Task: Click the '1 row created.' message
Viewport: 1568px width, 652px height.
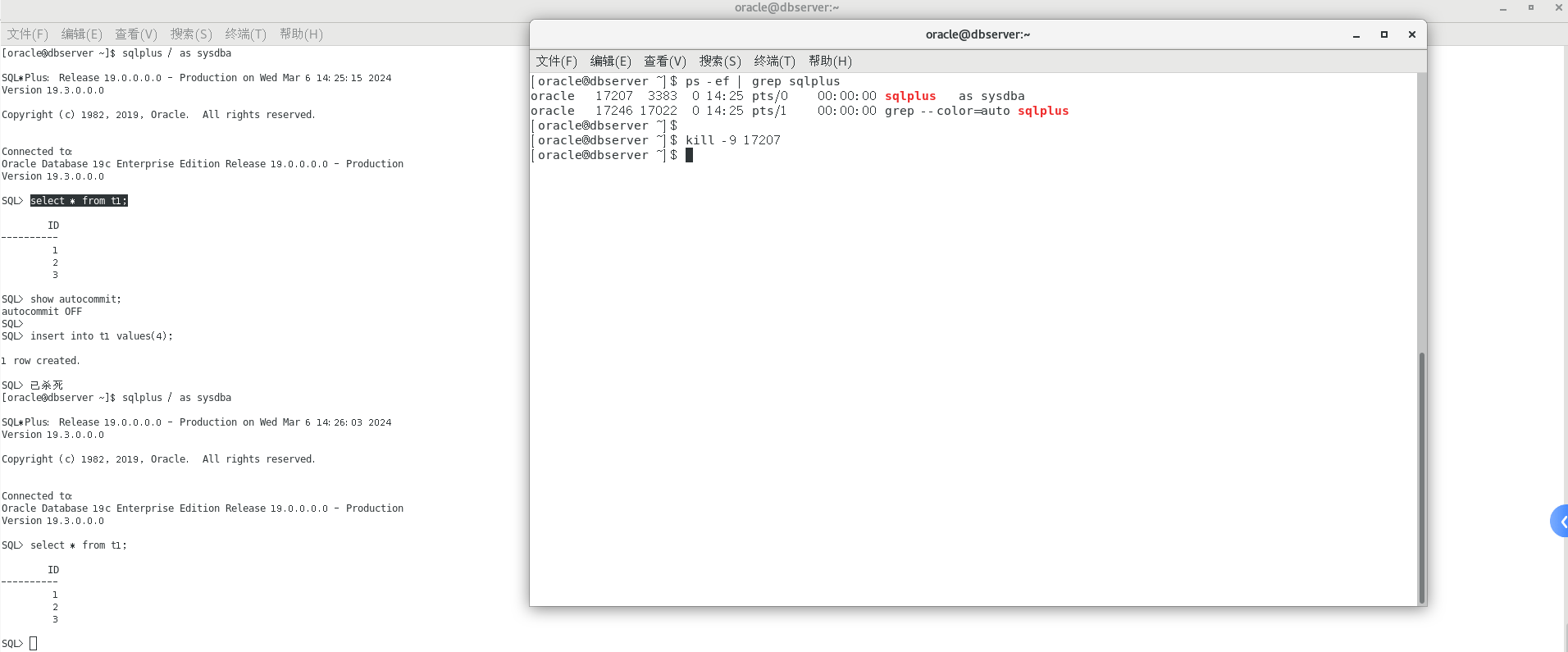Action: pos(41,361)
